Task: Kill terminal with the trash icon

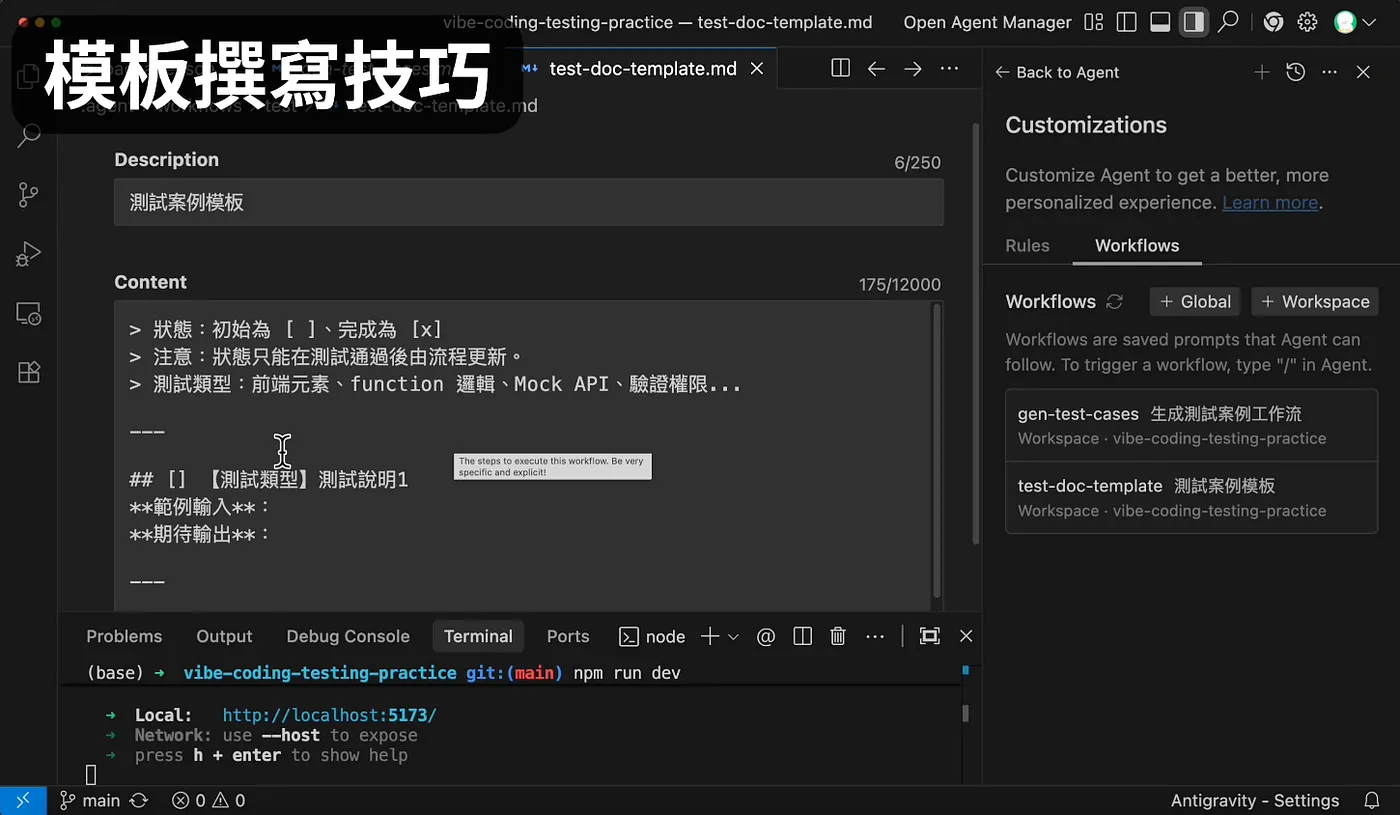Action: (838, 636)
